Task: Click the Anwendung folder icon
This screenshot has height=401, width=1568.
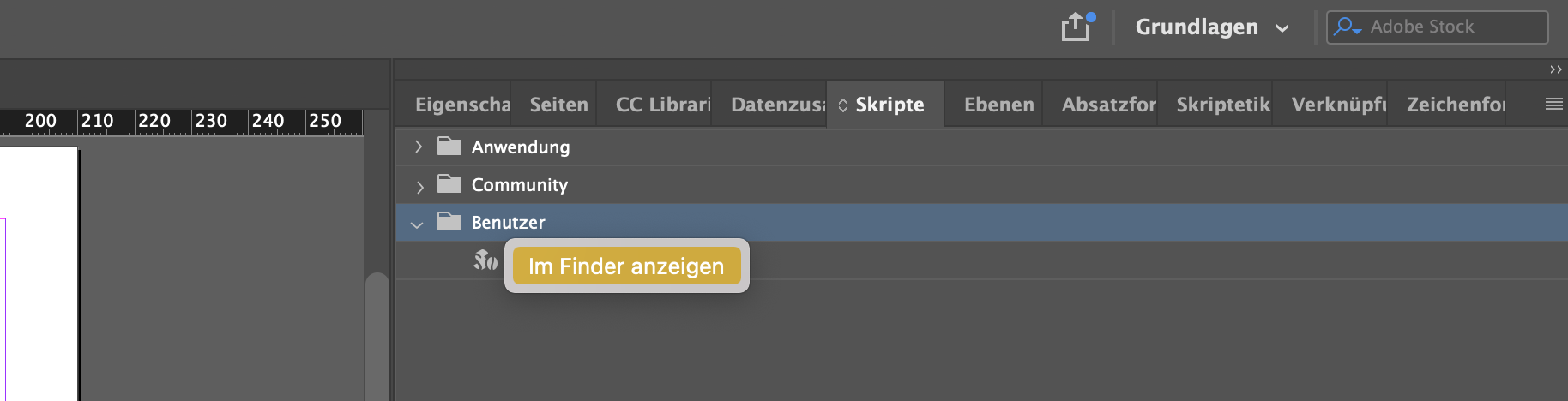Action: pyautogui.click(x=449, y=147)
